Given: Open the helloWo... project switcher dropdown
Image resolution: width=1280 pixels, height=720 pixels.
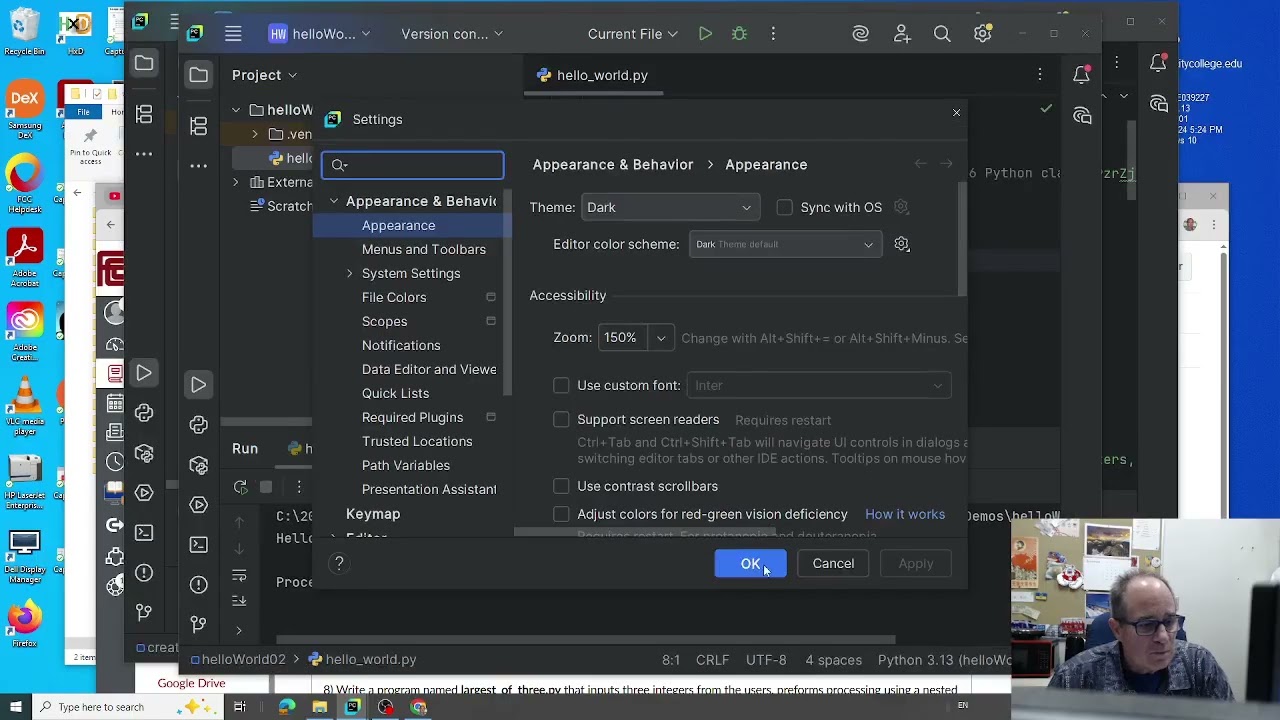Looking at the screenshot, I should pyautogui.click(x=319, y=34).
